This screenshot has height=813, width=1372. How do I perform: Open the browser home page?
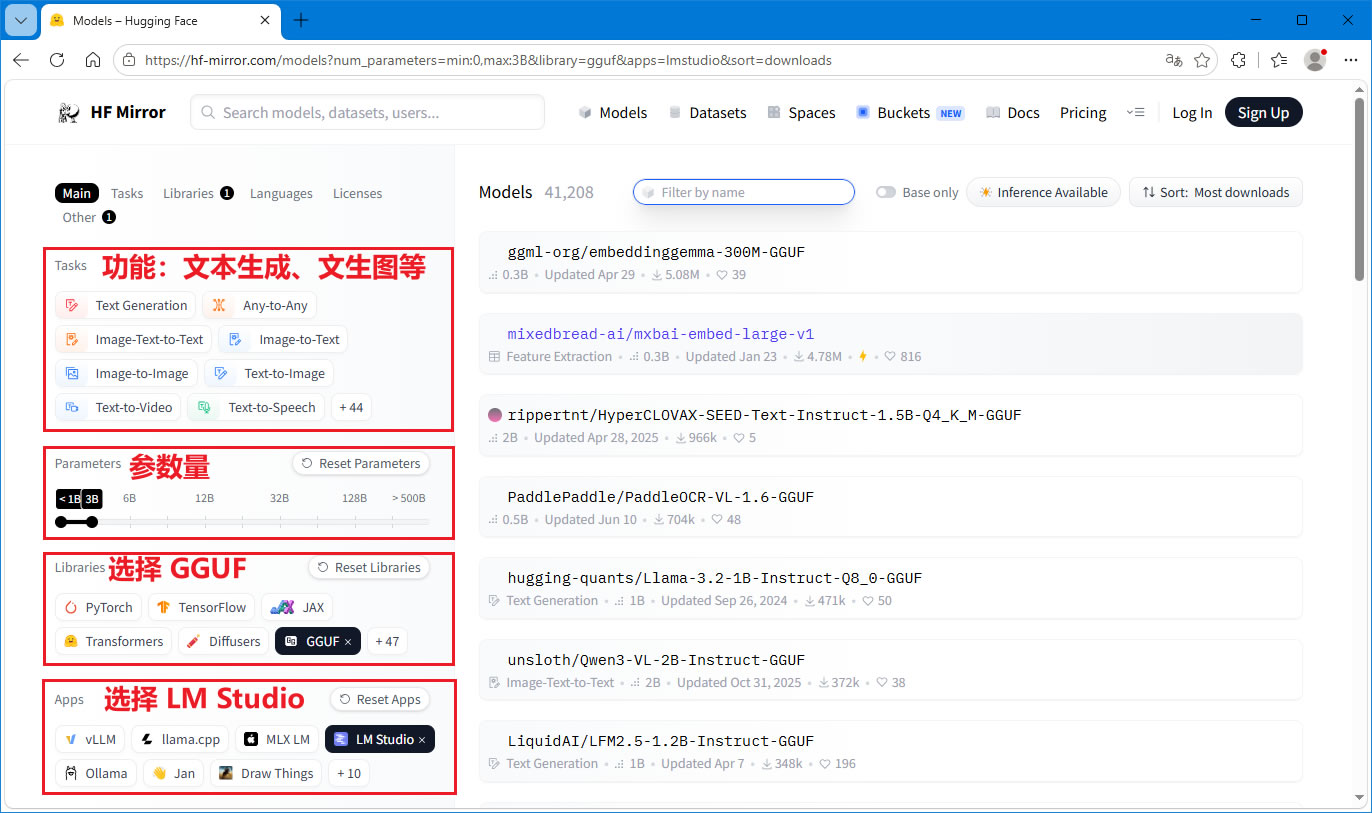[x=93, y=60]
